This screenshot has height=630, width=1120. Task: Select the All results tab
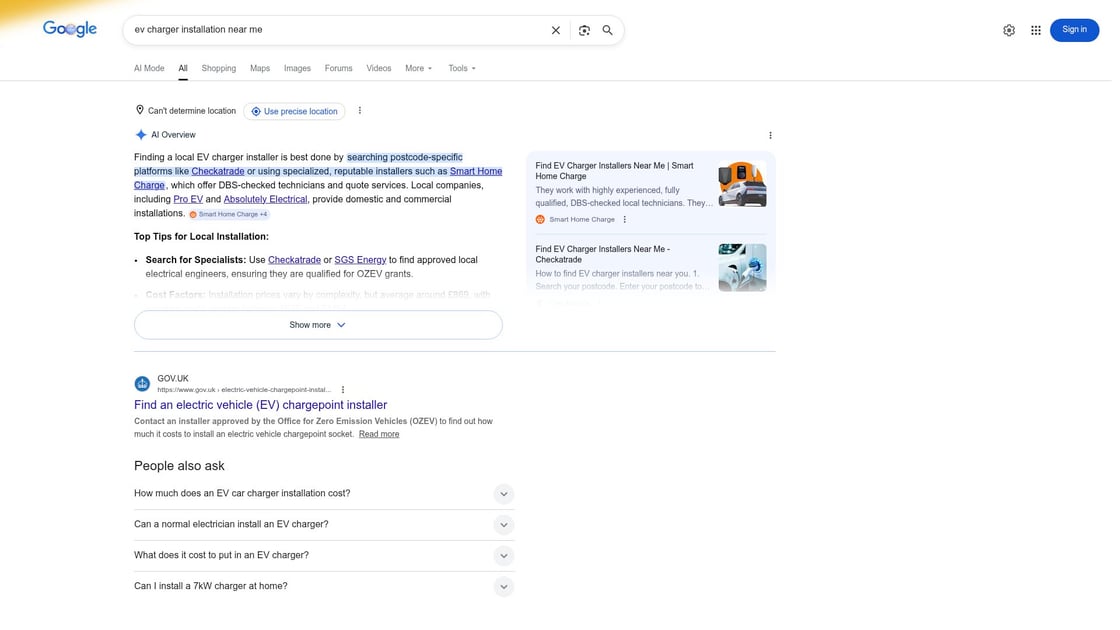(183, 69)
